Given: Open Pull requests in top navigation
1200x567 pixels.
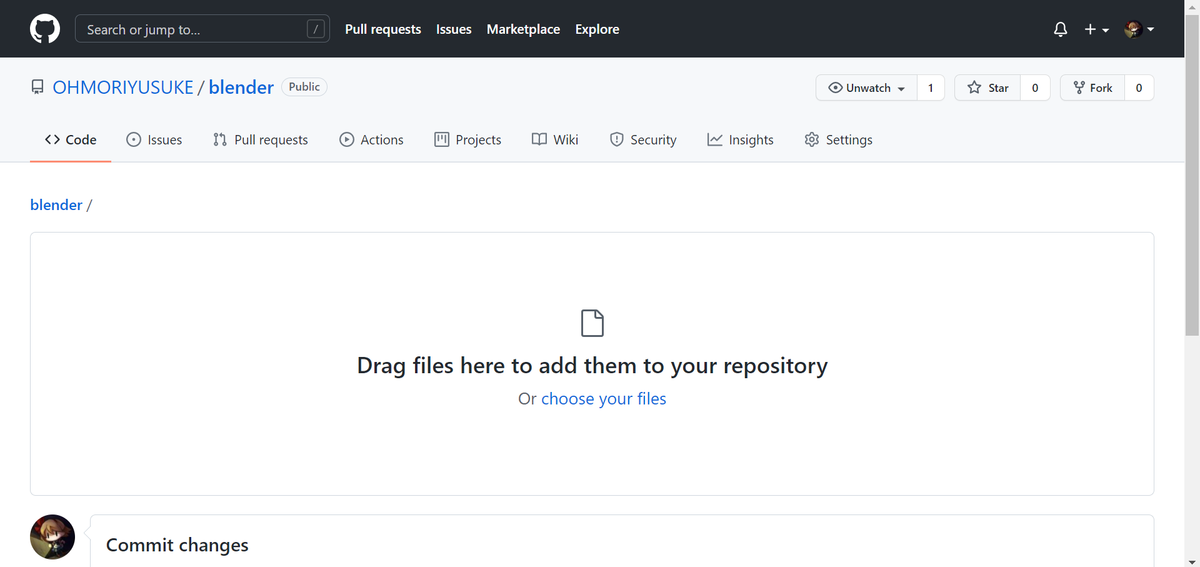Looking at the screenshot, I should point(383,29).
